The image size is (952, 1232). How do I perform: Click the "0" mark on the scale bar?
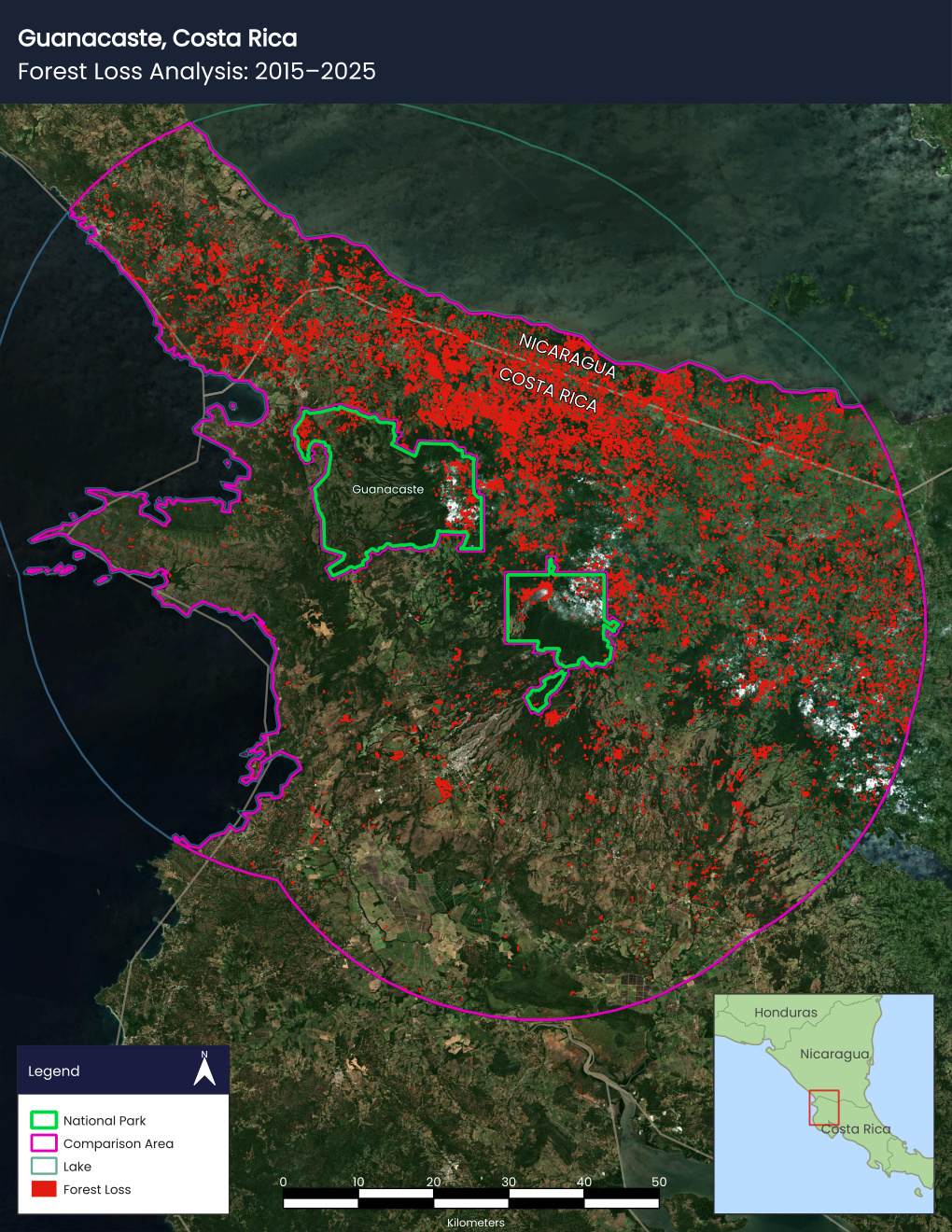(284, 1182)
